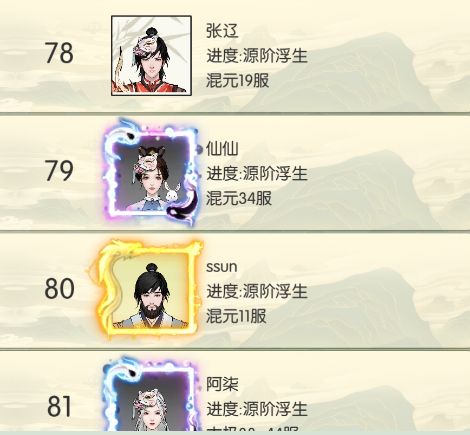This screenshot has width=470, height=435.
Task: Click the player name 仙仙
Action: point(222,148)
